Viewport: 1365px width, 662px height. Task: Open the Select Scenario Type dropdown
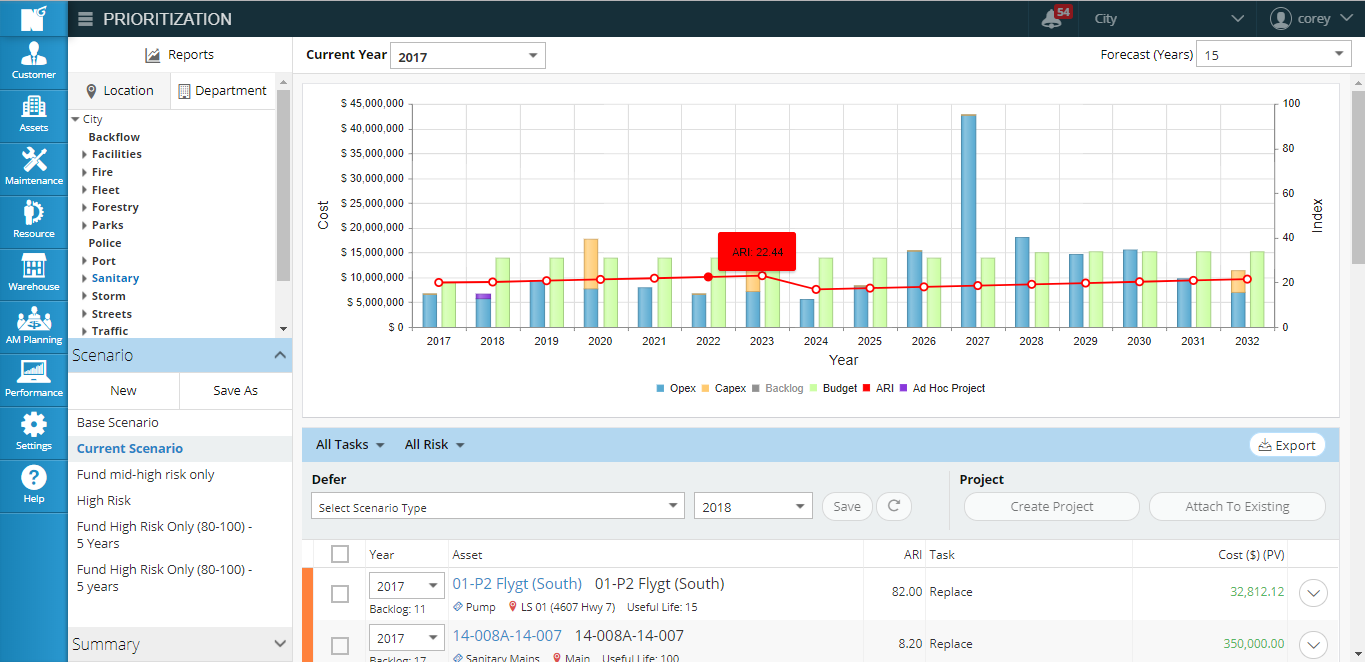497,507
